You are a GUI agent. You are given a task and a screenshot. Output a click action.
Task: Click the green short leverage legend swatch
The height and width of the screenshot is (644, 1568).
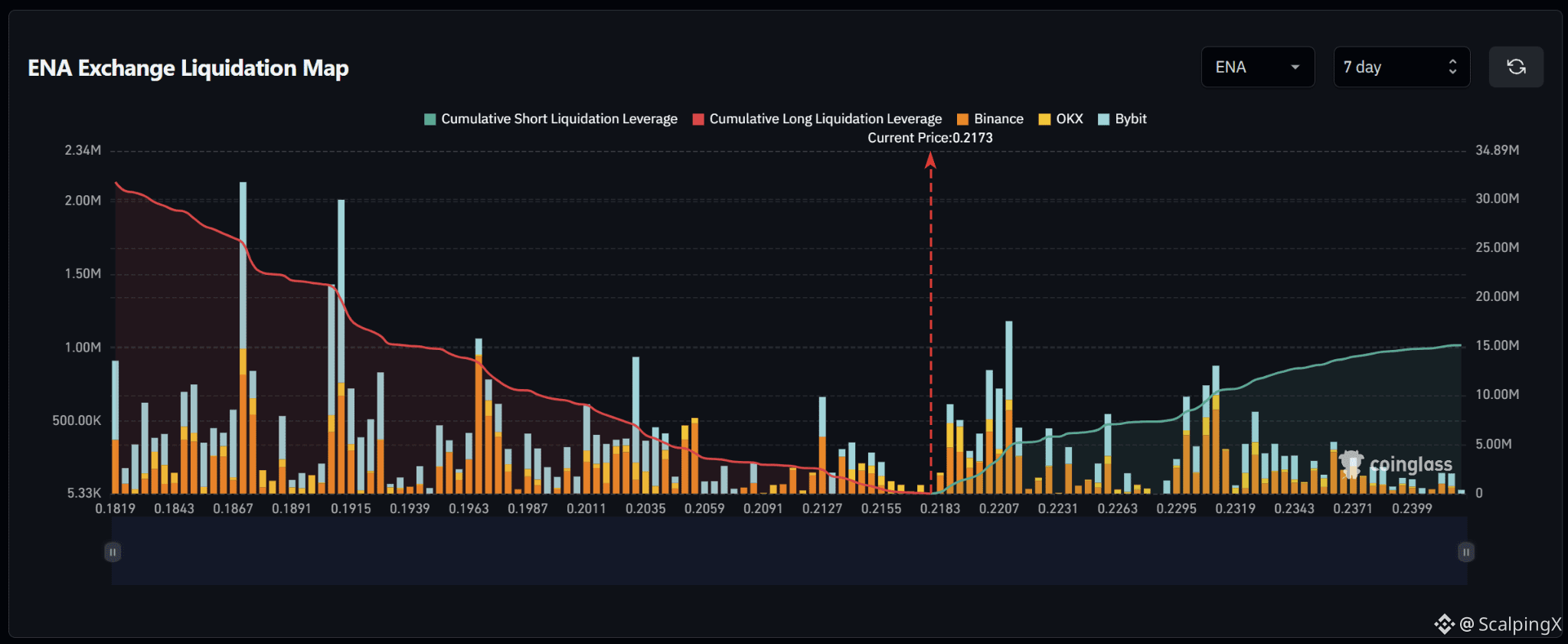click(430, 119)
